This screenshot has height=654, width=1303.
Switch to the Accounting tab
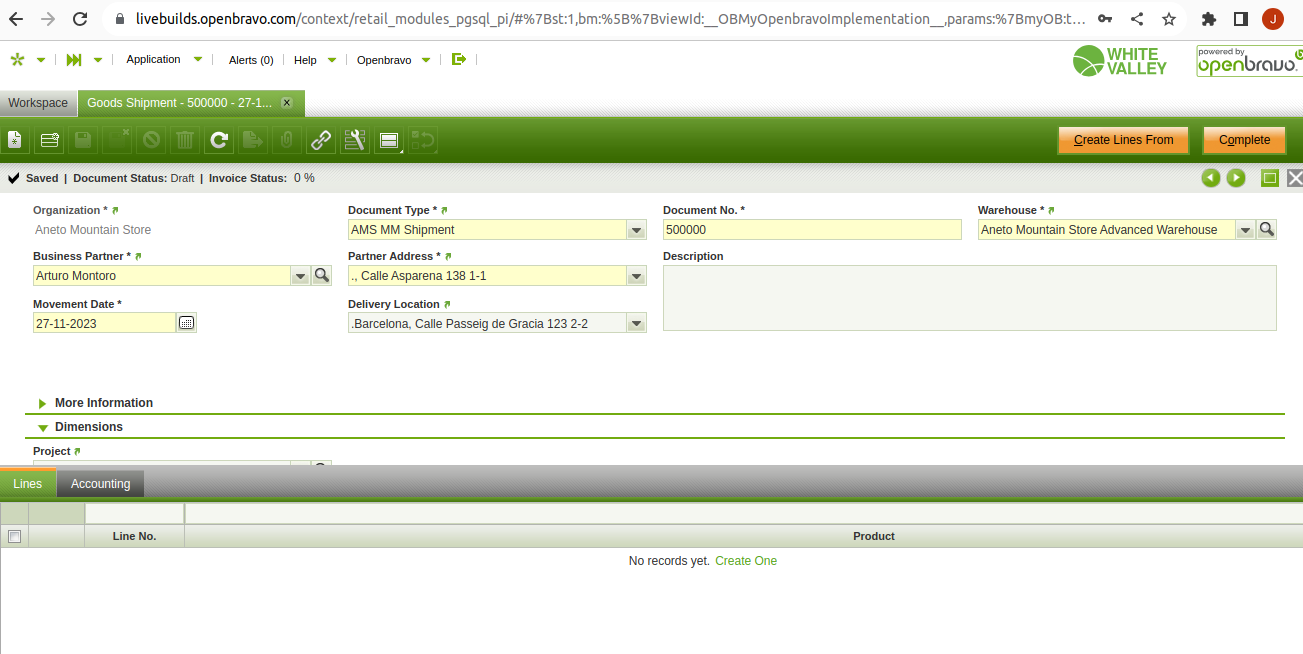pyautogui.click(x=100, y=484)
